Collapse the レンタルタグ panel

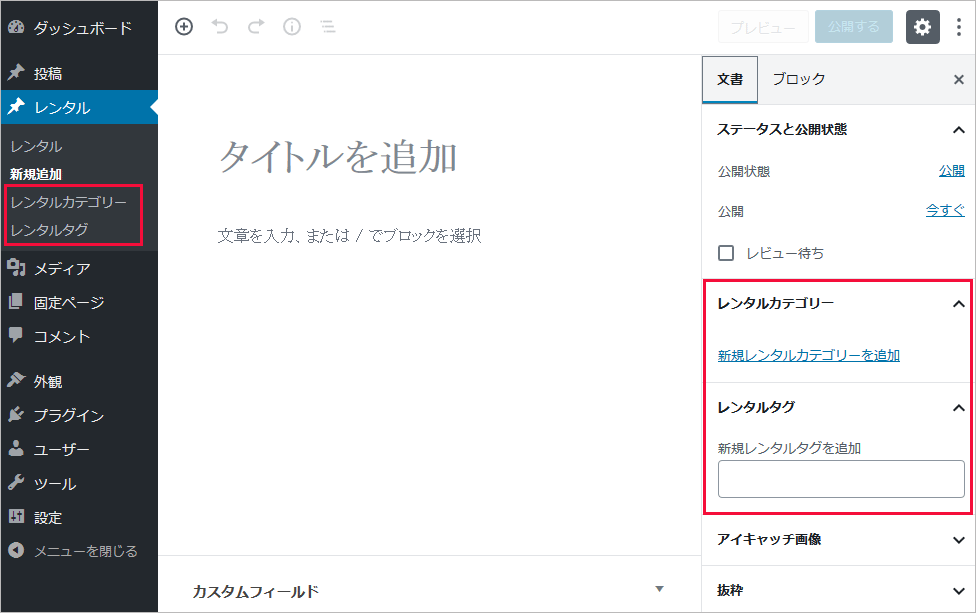(958, 407)
